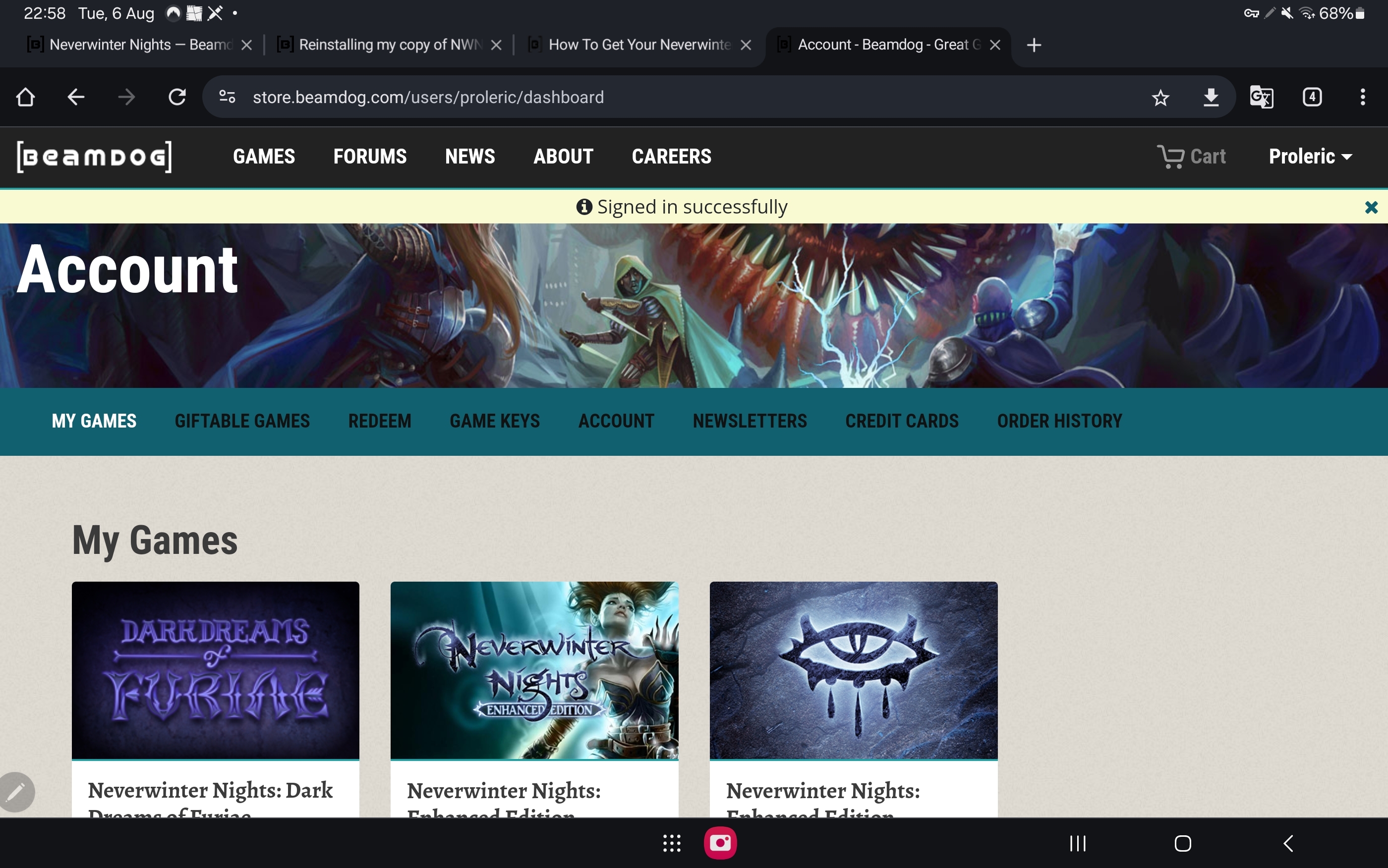The height and width of the screenshot is (868, 1388).
Task: Open the blue eye logo game thumbnail
Action: point(854,670)
